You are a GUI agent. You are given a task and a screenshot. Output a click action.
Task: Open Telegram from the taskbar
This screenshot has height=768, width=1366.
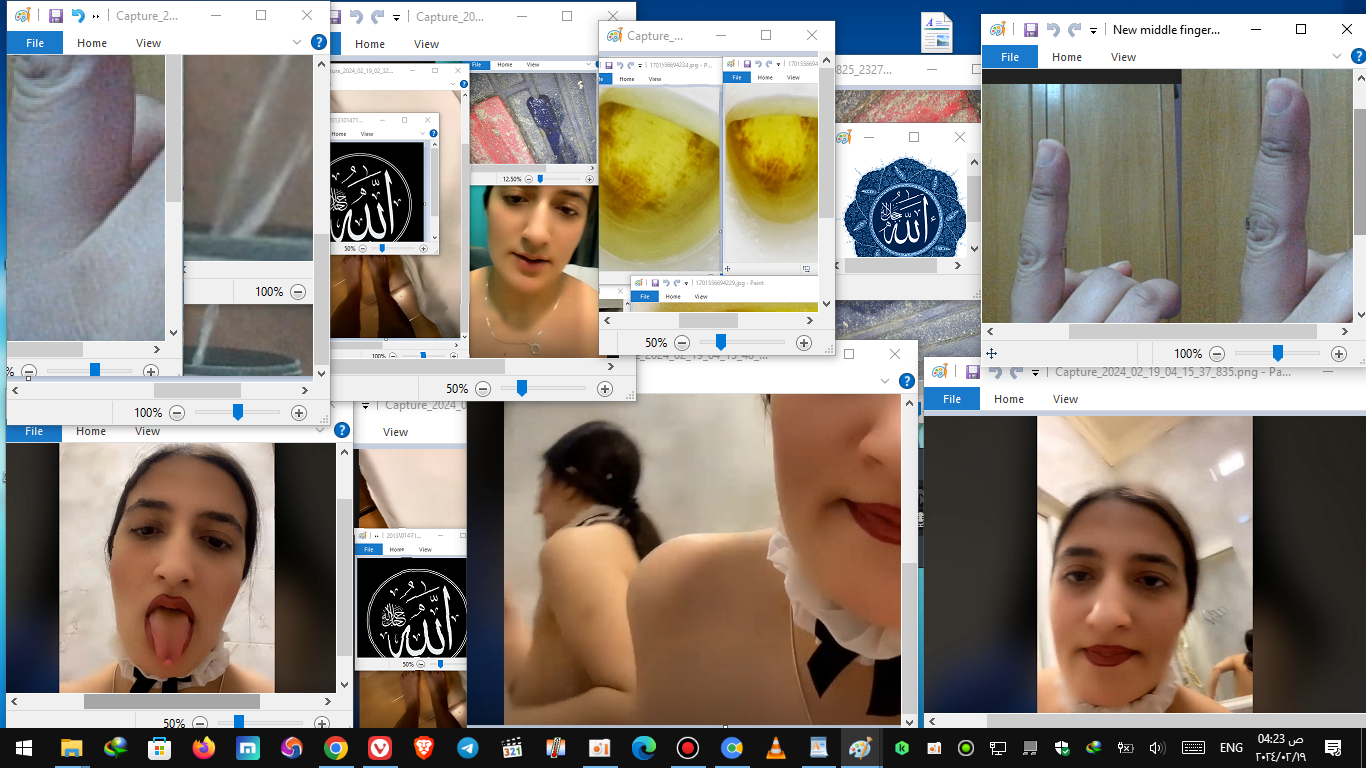pyautogui.click(x=467, y=748)
